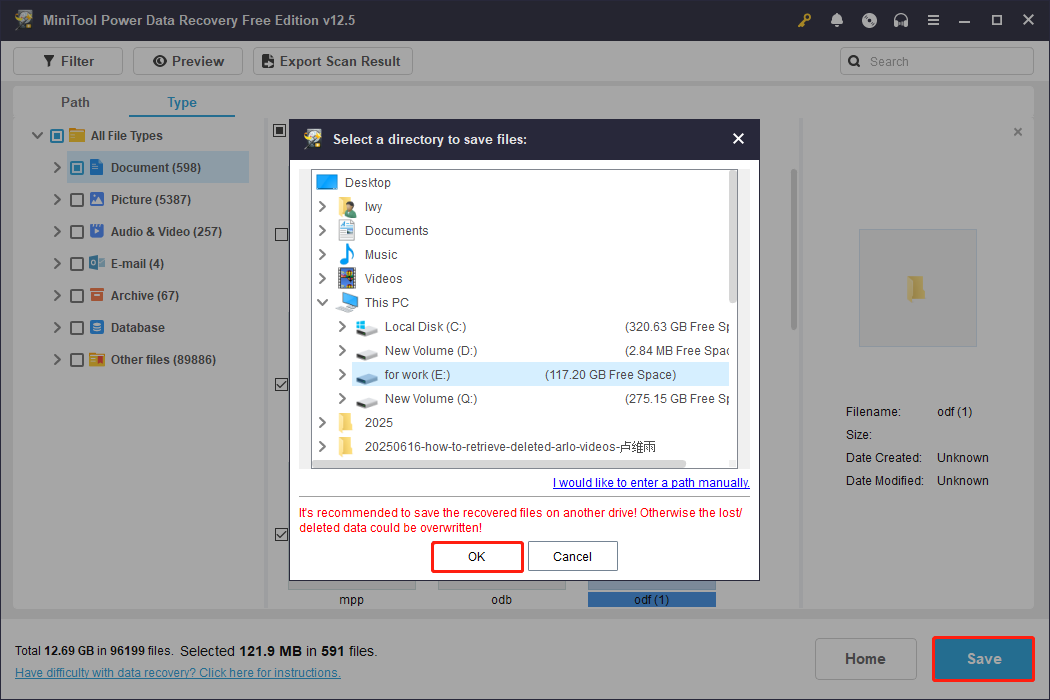Click the directory tree vertical scrollbar
This screenshot has height=700, width=1050.
pyautogui.click(x=733, y=236)
